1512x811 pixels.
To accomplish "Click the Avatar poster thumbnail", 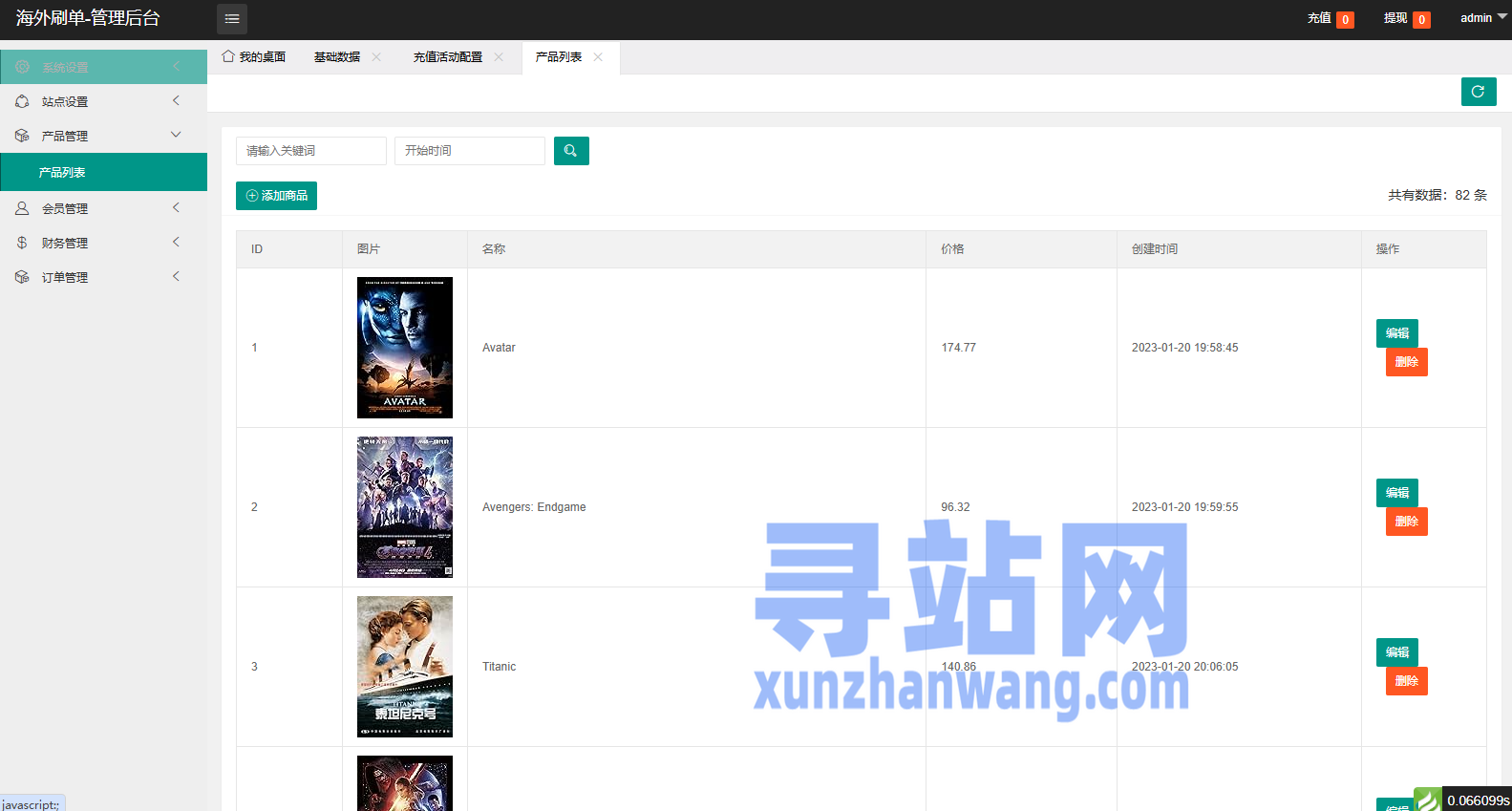I will (405, 348).
